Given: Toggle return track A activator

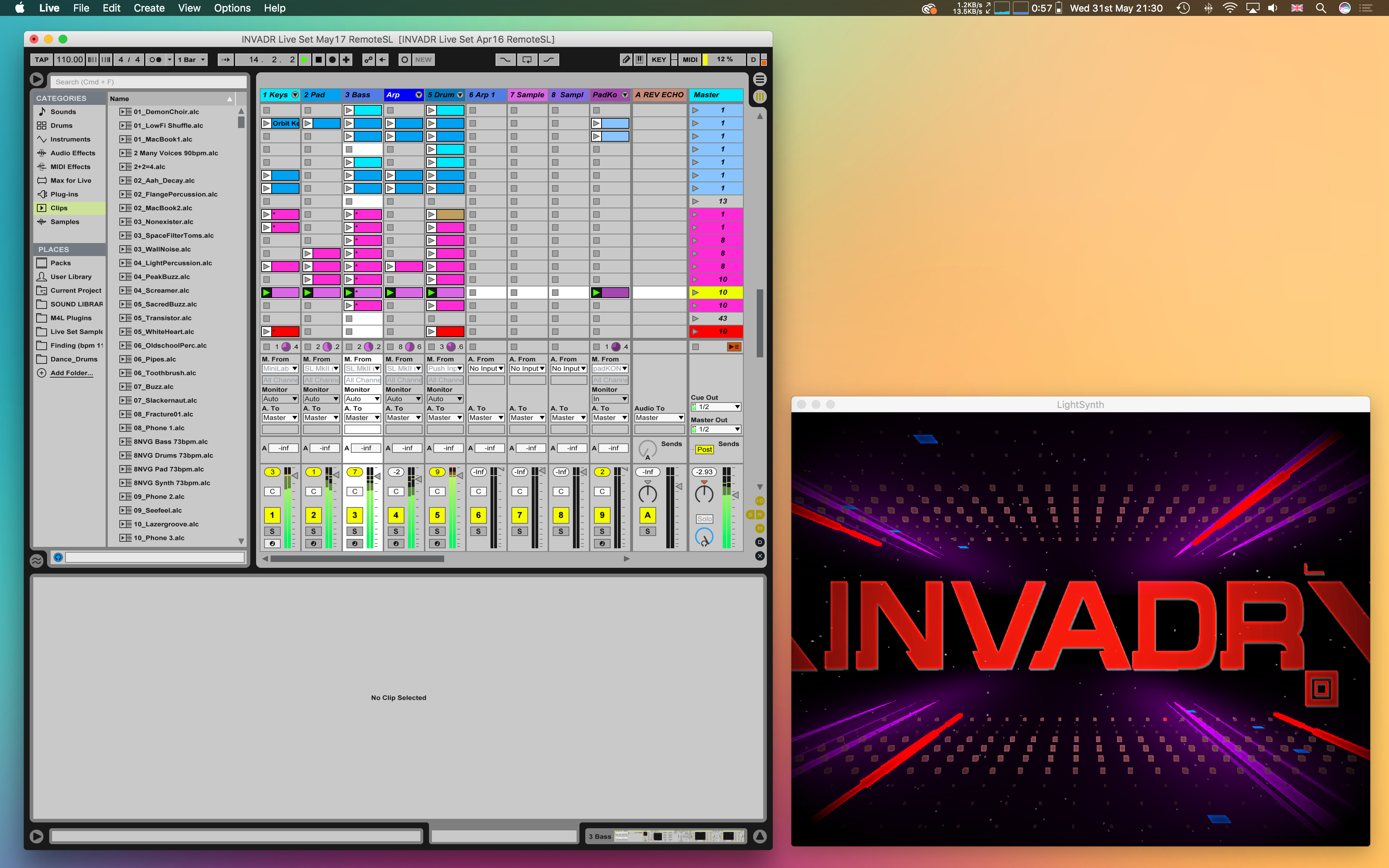Looking at the screenshot, I should pyautogui.click(x=647, y=515).
